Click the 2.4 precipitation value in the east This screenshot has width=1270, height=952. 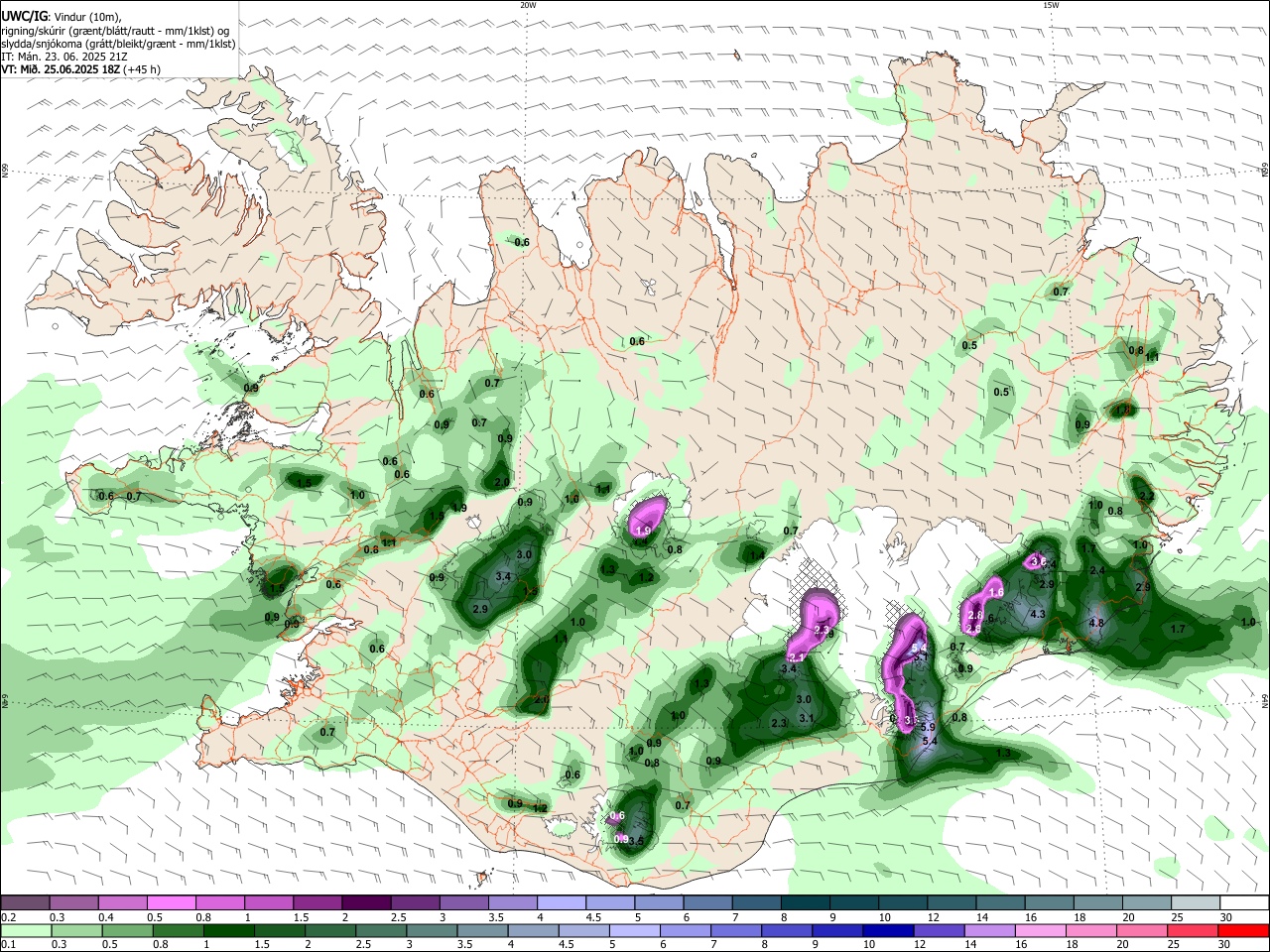click(x=1097, y=570)
